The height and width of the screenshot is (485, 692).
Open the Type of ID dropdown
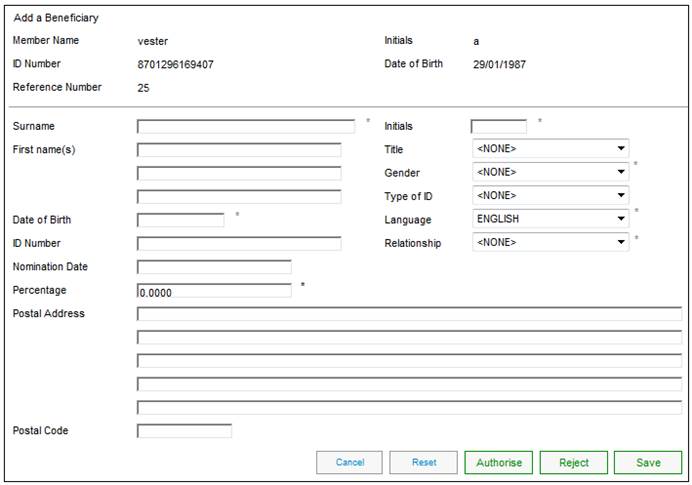click(x=550, y=195)
